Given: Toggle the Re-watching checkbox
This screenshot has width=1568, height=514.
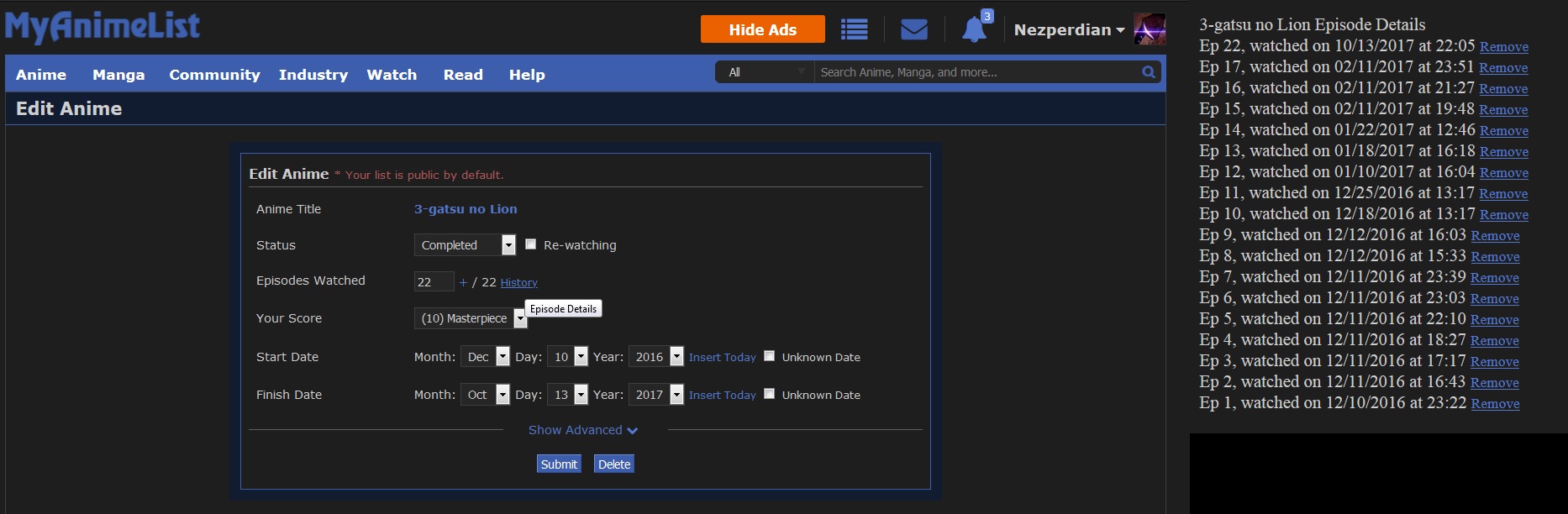Looking at the screenshot, I should (x=530, y=244).
